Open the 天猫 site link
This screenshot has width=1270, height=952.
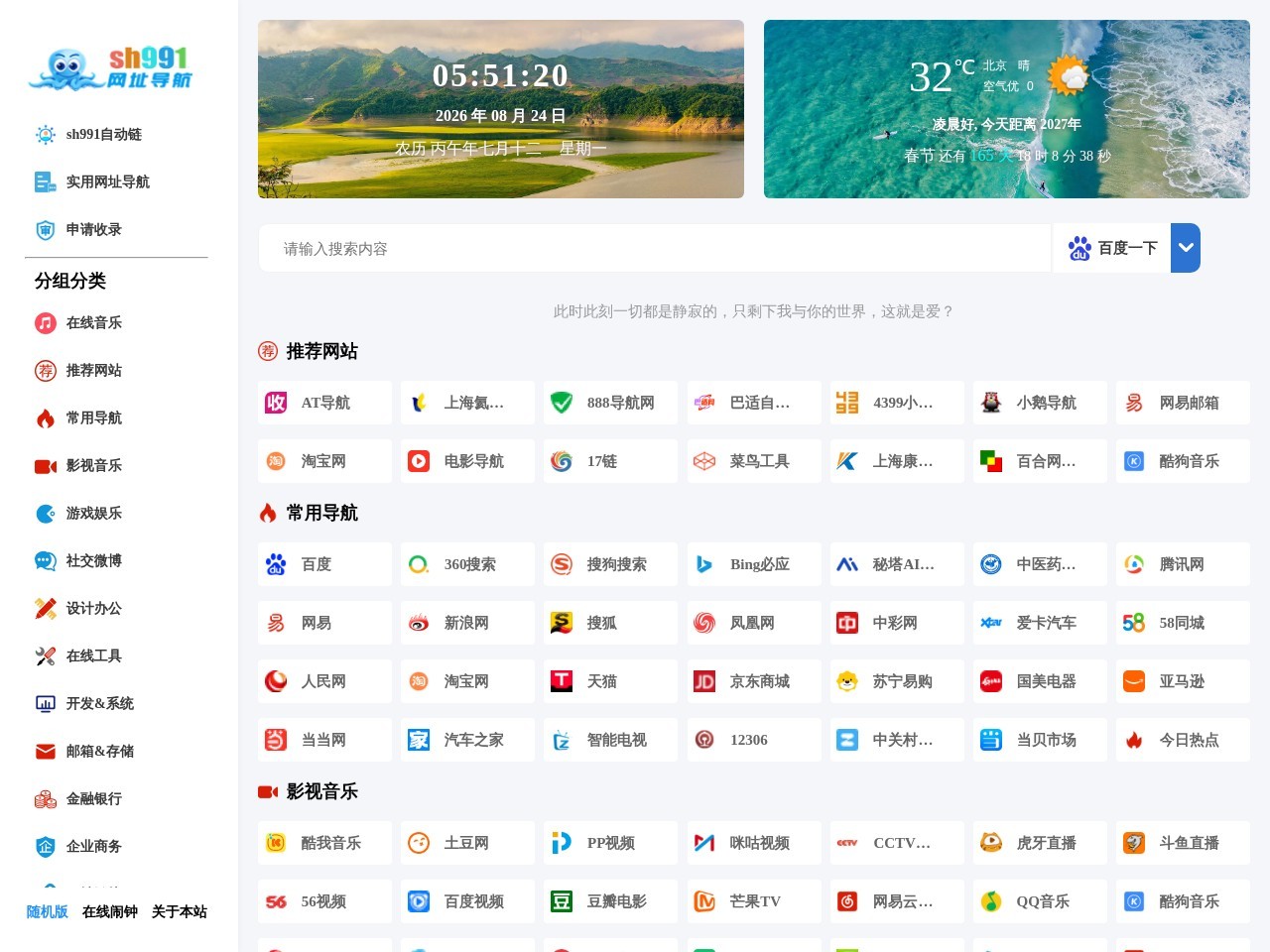click(610, 681)
